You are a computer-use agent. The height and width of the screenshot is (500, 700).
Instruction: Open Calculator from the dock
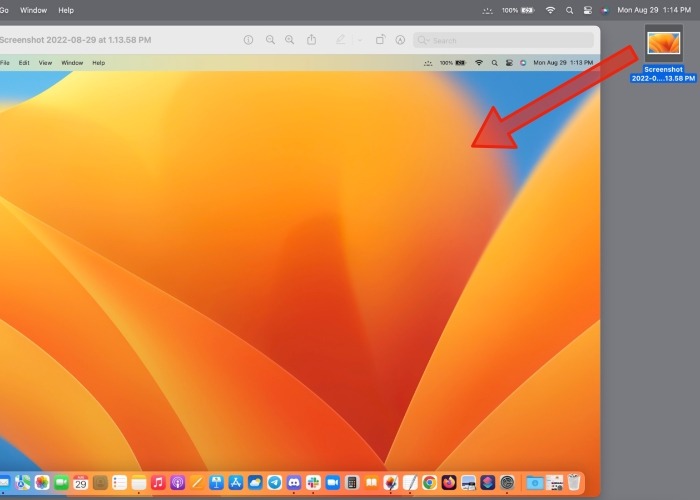[x=352, y=483]
